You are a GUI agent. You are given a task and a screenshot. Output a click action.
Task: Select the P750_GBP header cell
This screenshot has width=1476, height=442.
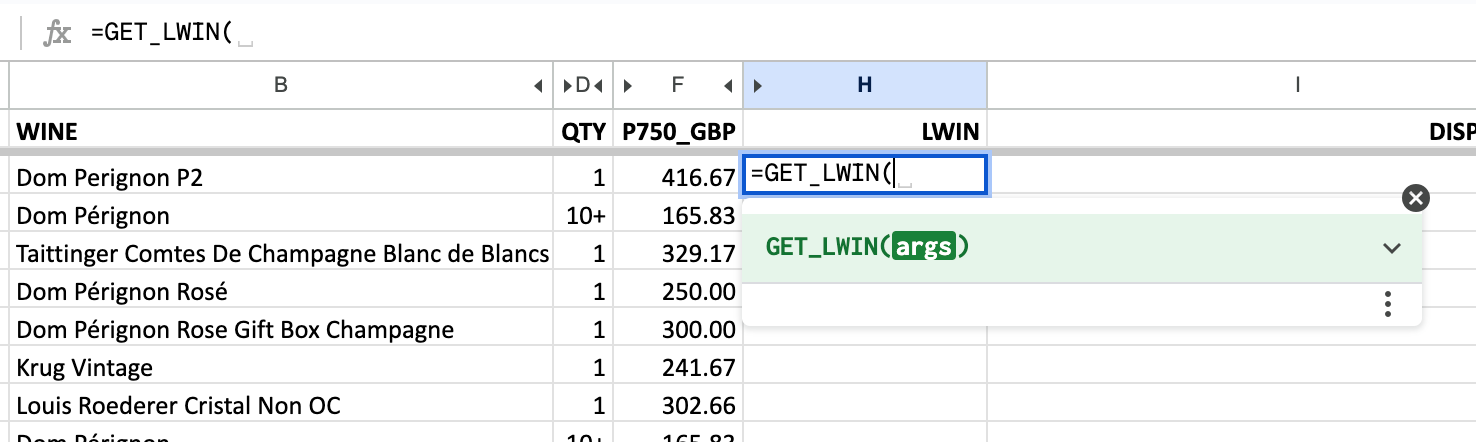[x=678, y=132]
